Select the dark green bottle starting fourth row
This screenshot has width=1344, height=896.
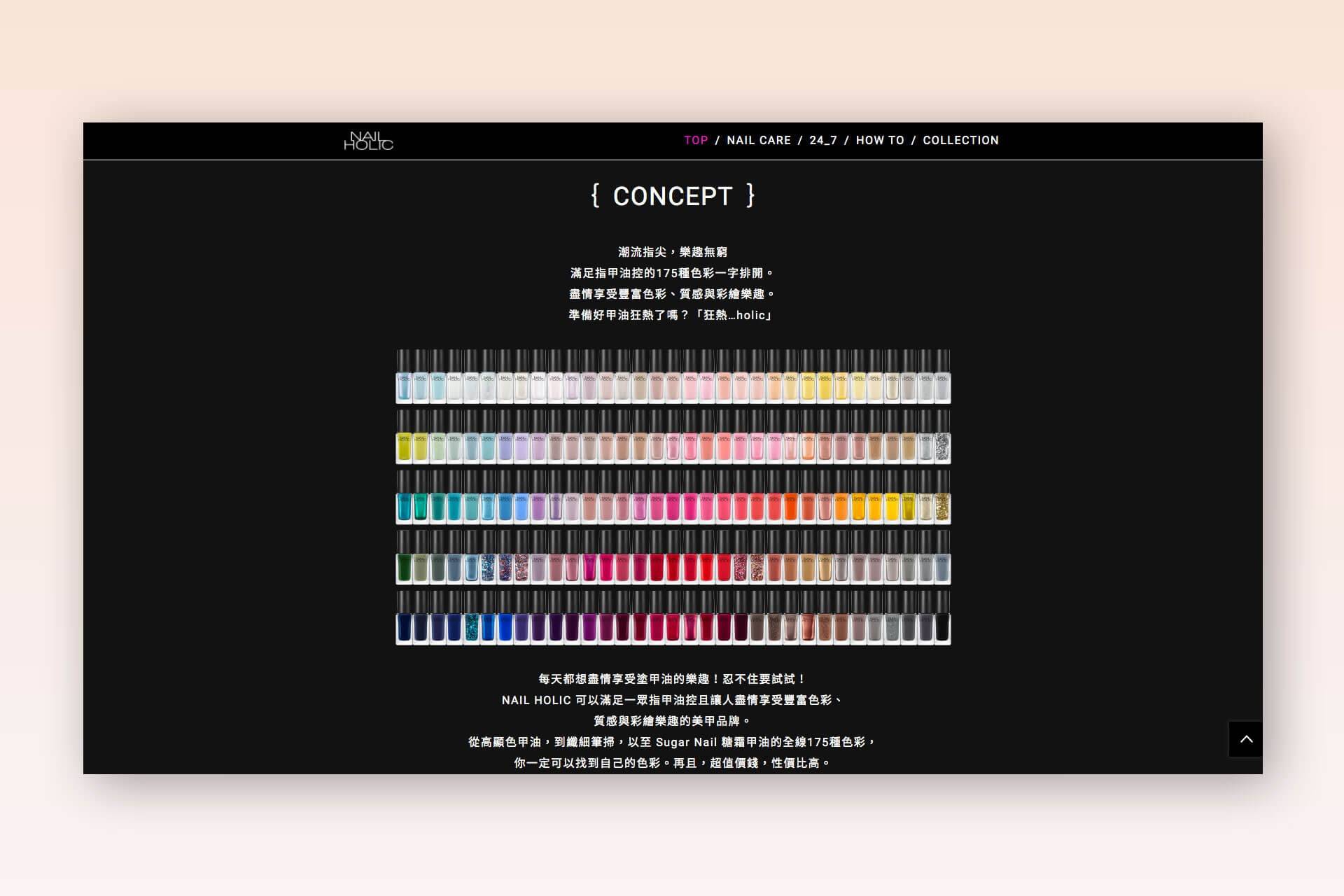pyautogui.click(x=404, y=566)
